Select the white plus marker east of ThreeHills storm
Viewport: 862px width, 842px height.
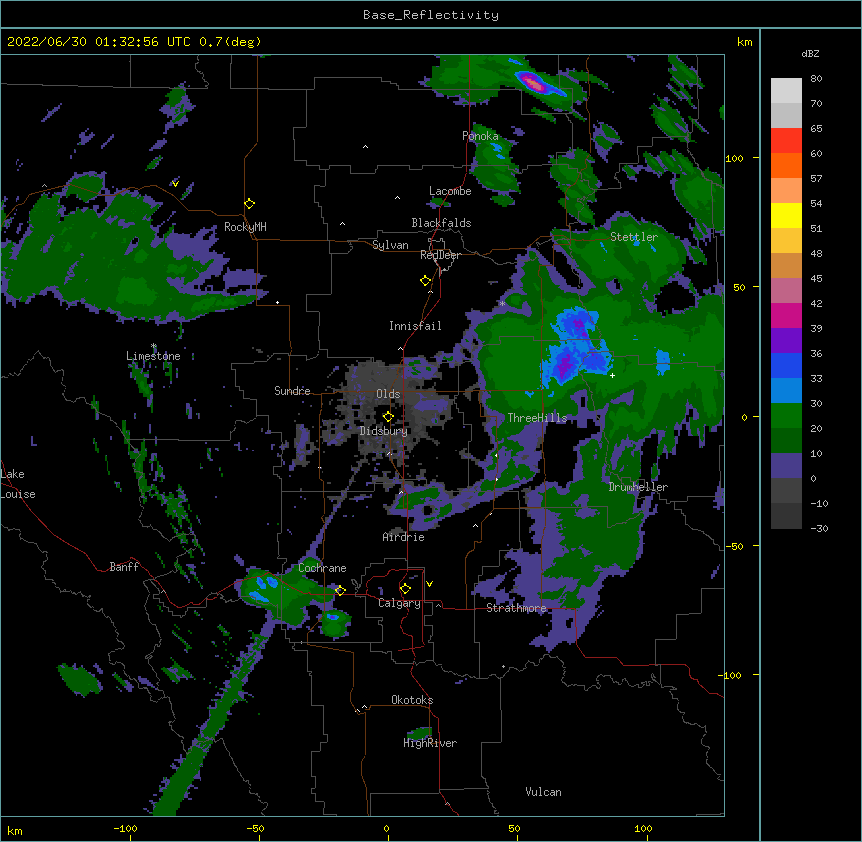pos(612,375)
